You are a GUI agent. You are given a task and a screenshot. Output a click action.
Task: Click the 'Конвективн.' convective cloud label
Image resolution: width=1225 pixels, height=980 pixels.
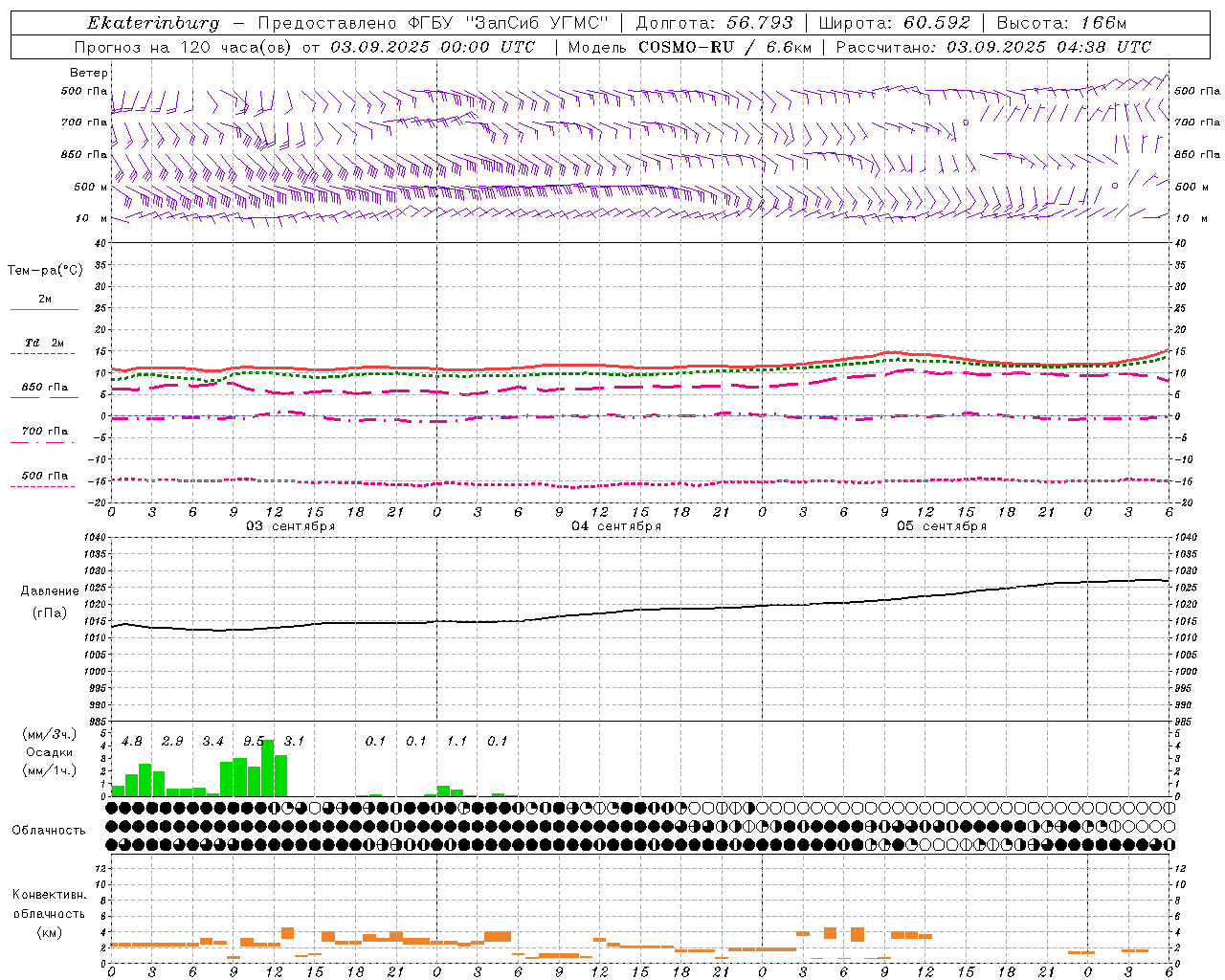49,895
